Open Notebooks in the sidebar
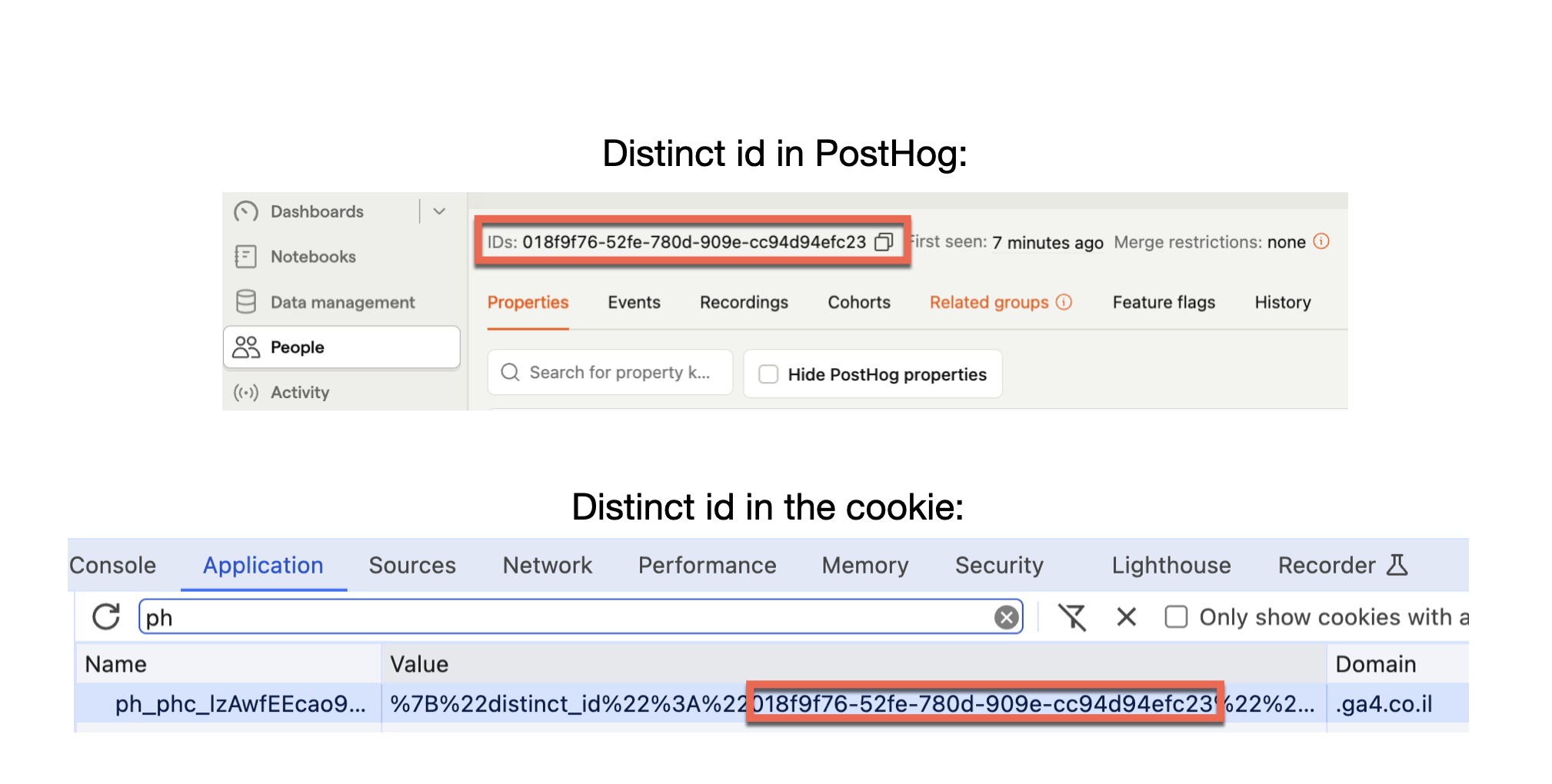The image size is (1552, 784). [x=313, y=257]
